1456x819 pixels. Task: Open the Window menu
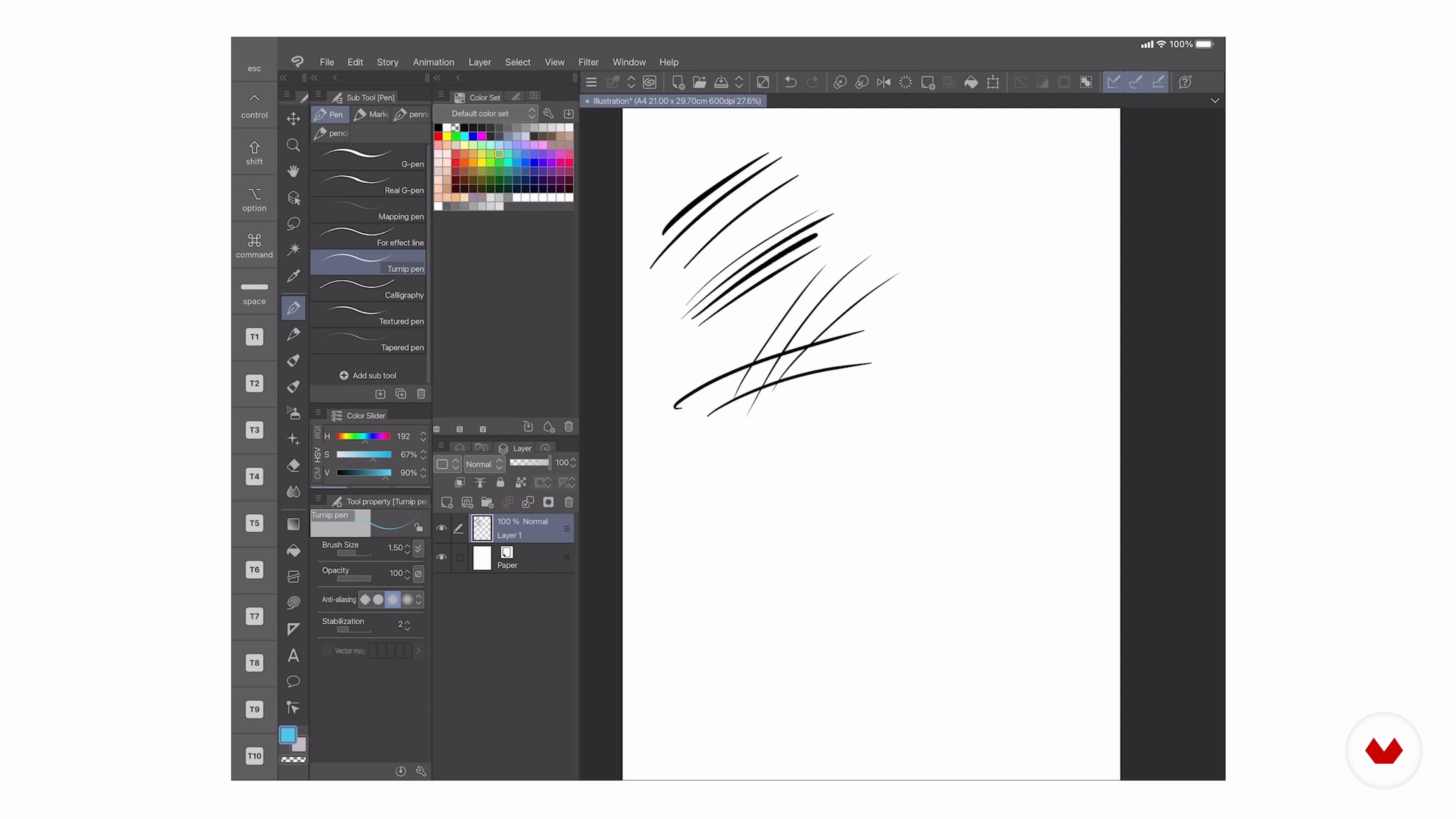pyautogui.click(x=629, y=62)
